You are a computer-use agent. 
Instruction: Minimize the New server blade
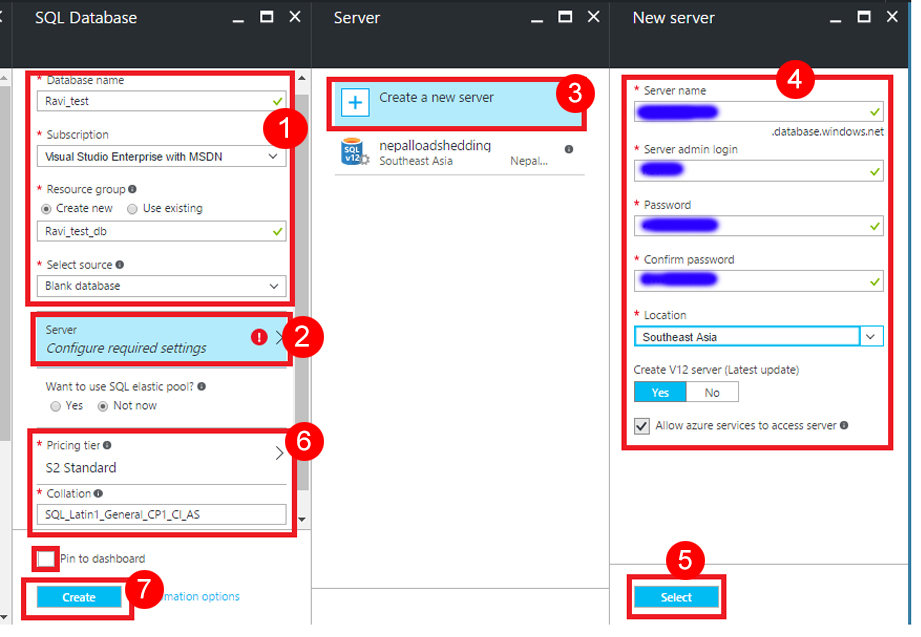pos(835,19)
